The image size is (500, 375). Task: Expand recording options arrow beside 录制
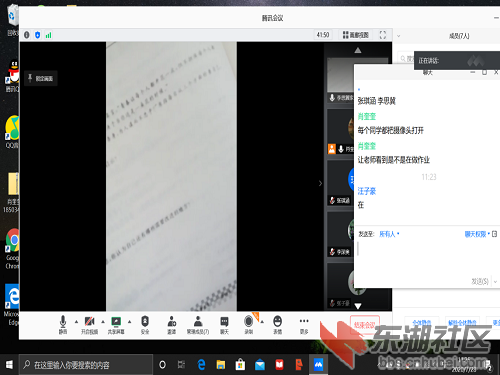[262, 322]
